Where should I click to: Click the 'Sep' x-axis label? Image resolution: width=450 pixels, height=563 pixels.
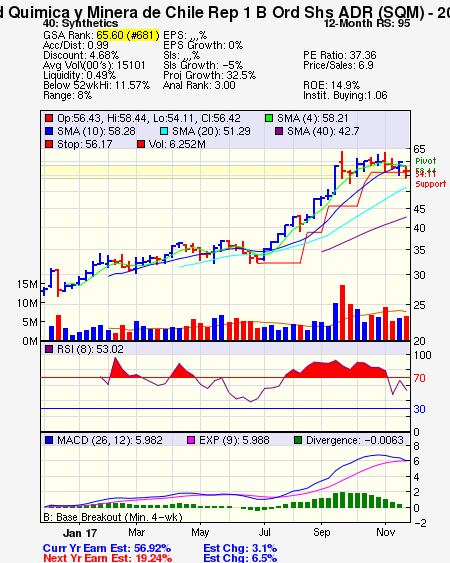coord(321,532)
